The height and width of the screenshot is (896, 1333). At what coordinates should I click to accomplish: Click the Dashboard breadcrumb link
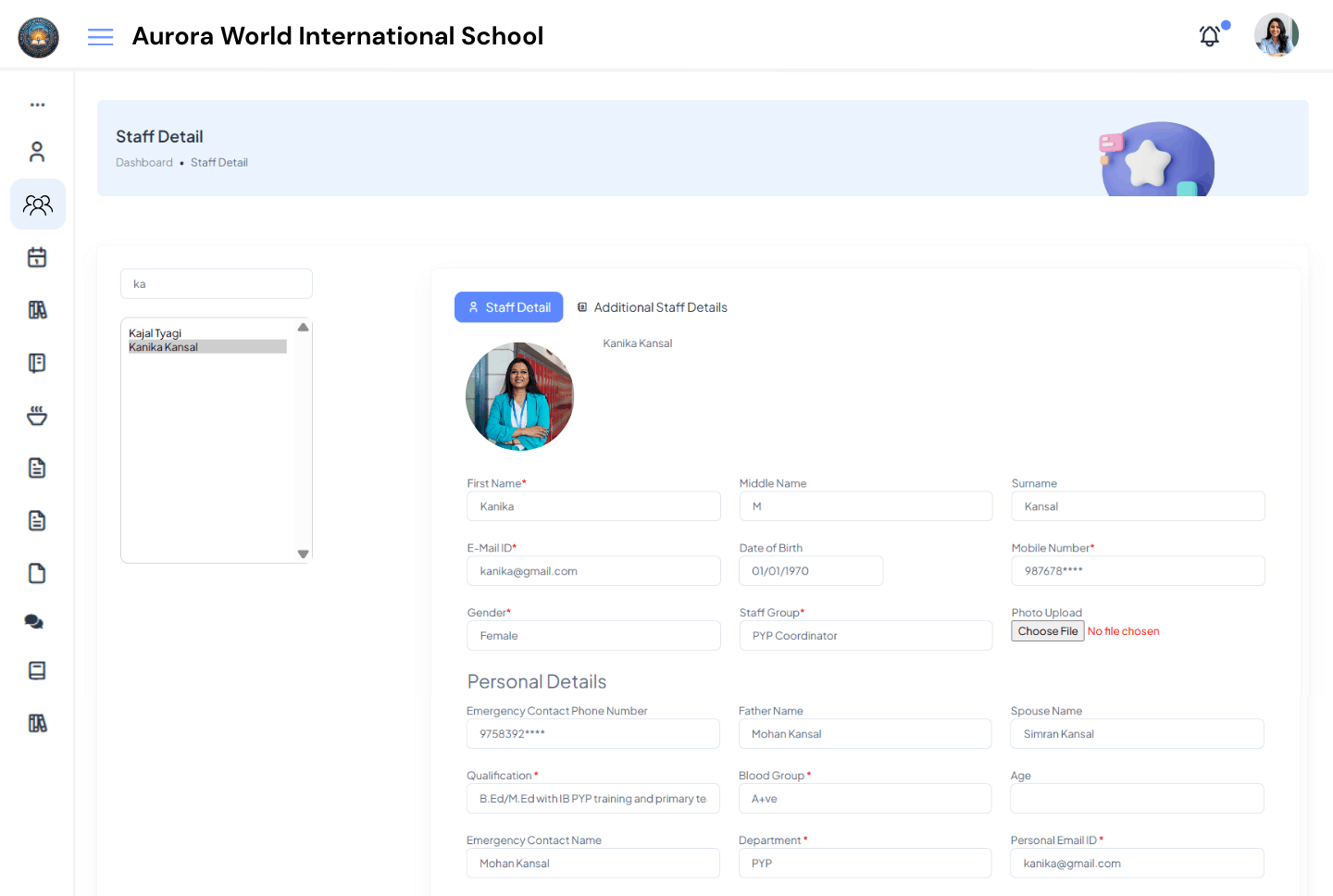coord(144,162)
